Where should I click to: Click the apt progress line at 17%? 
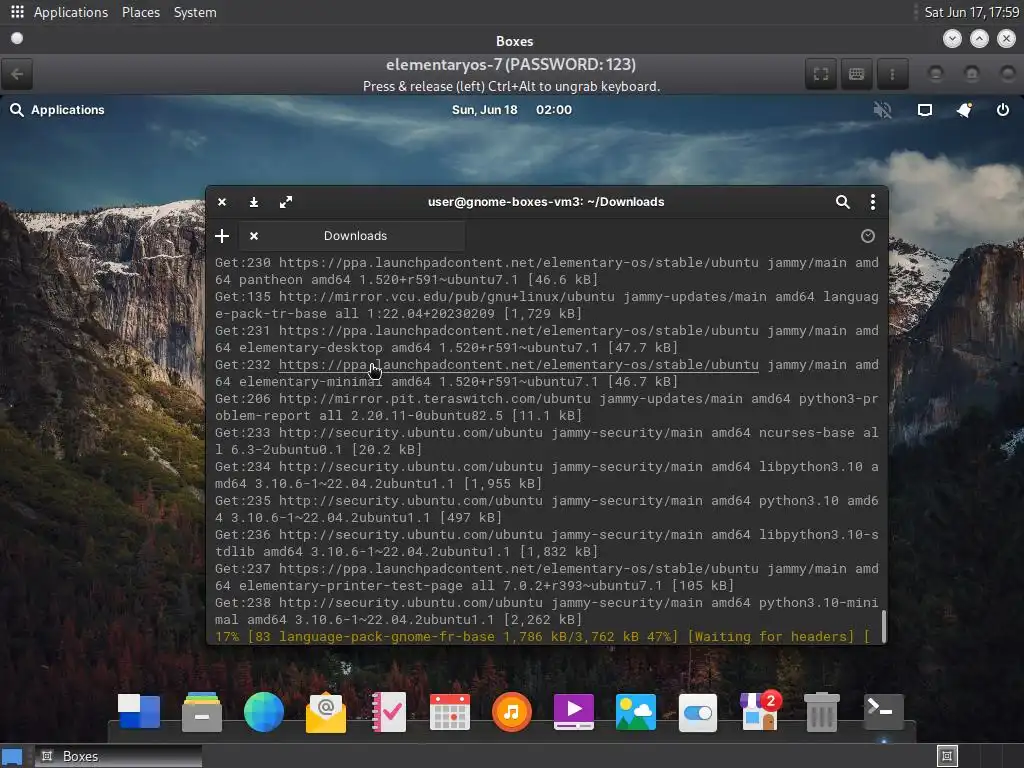pyautogui.click(x=542, y=636)
